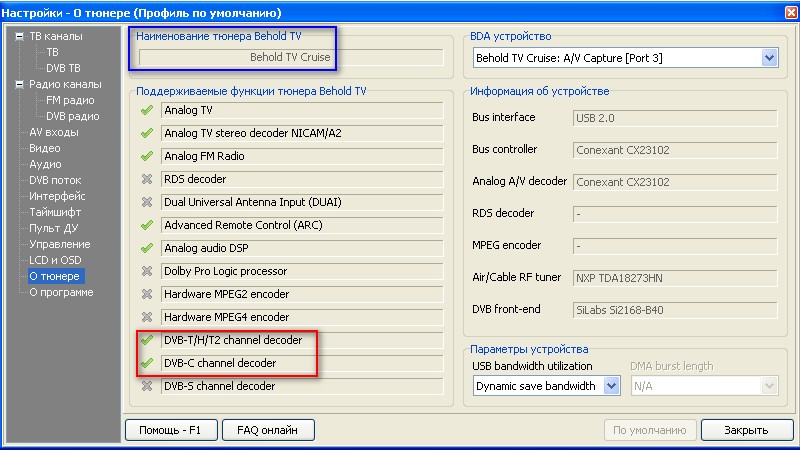
Task: Click the check mark next to Analog FM Radio
Action: [x=147, y=156]
